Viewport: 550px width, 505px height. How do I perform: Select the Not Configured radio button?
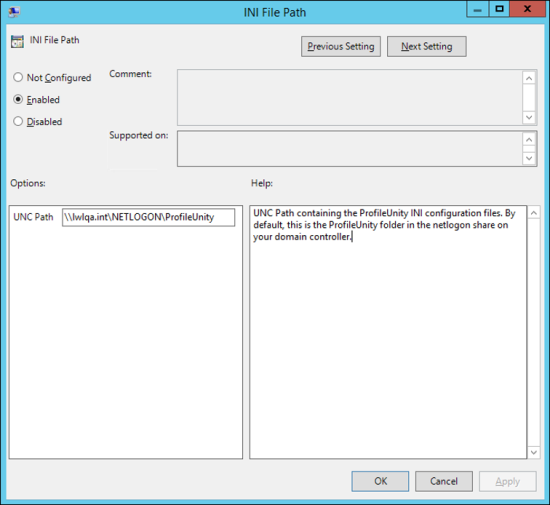click(x=18, y=77)
